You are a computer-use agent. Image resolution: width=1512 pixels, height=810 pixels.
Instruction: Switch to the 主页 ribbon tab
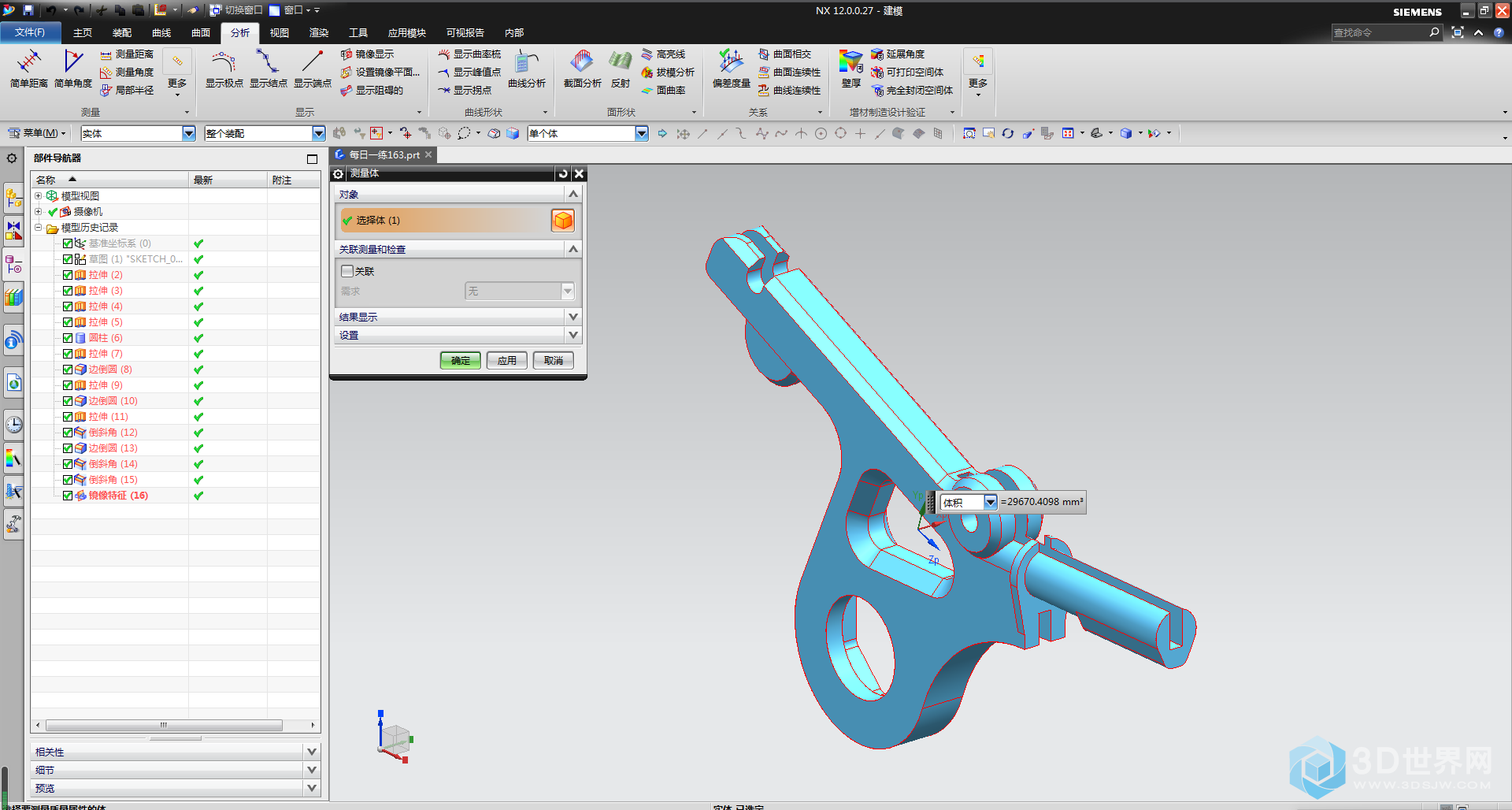pos(83,33)
